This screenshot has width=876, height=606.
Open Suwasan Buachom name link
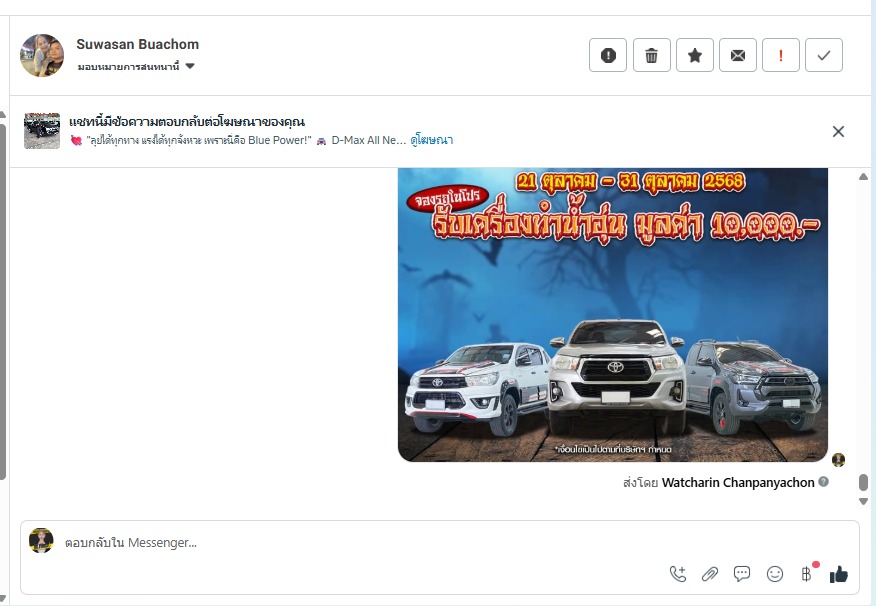(x=137, y=44)
